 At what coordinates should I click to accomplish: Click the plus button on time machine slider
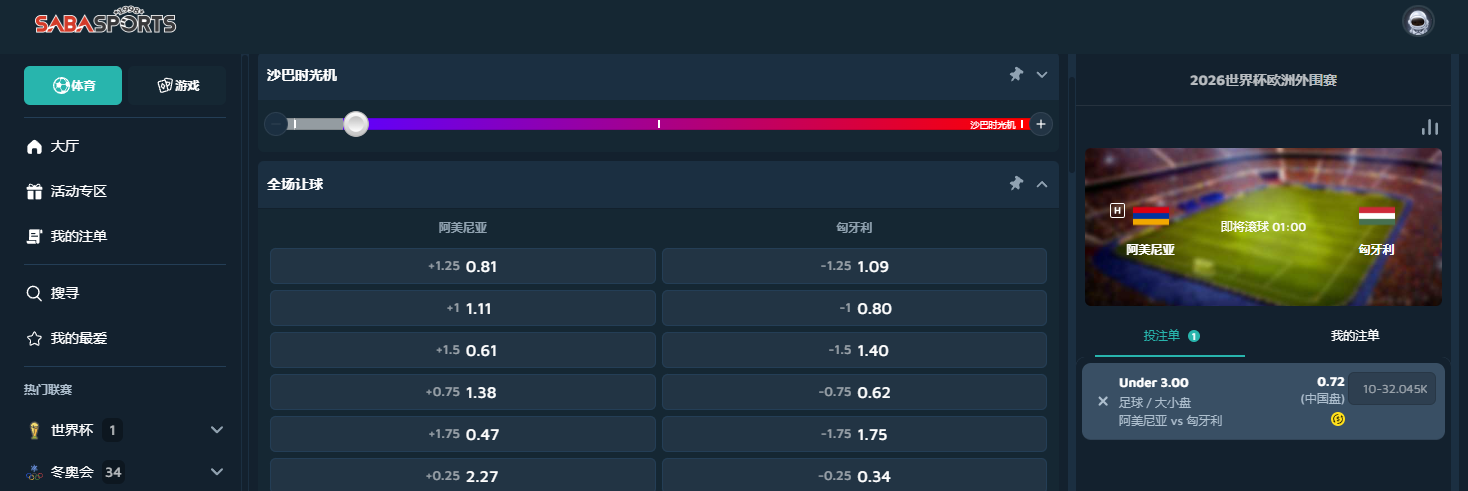(x=1041, y=124)
